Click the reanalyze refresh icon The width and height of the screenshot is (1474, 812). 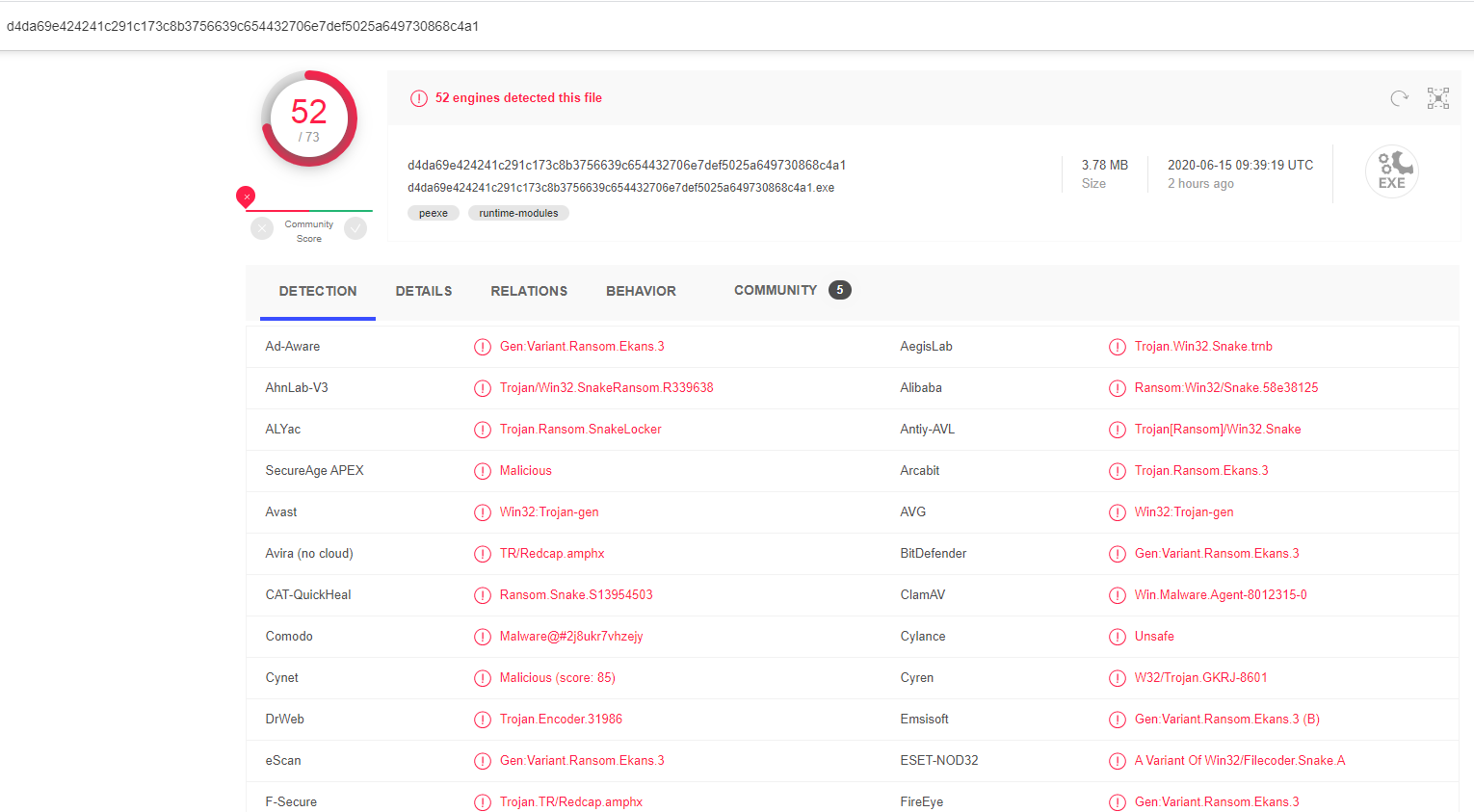click(1399, 98)
